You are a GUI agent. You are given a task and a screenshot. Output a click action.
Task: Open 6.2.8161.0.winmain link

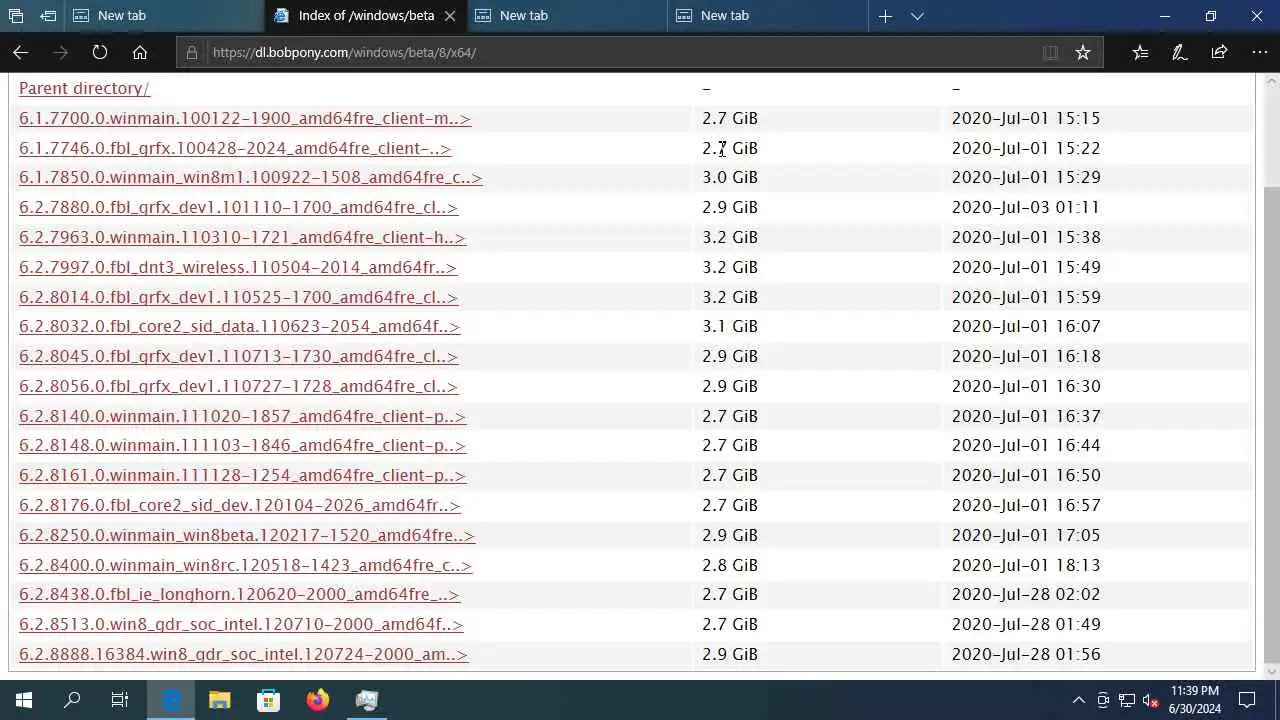pyautogui.click(x=242, y=475)
